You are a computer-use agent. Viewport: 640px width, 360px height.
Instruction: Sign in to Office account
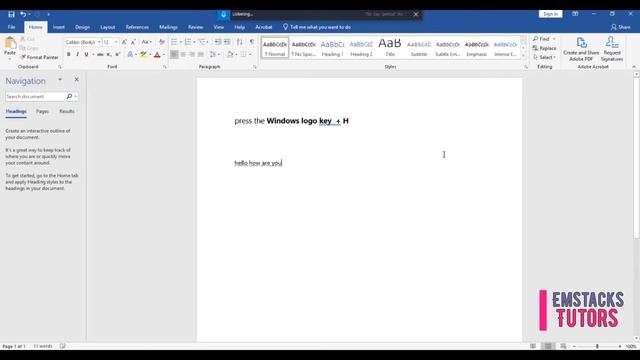tap(550, 14)
